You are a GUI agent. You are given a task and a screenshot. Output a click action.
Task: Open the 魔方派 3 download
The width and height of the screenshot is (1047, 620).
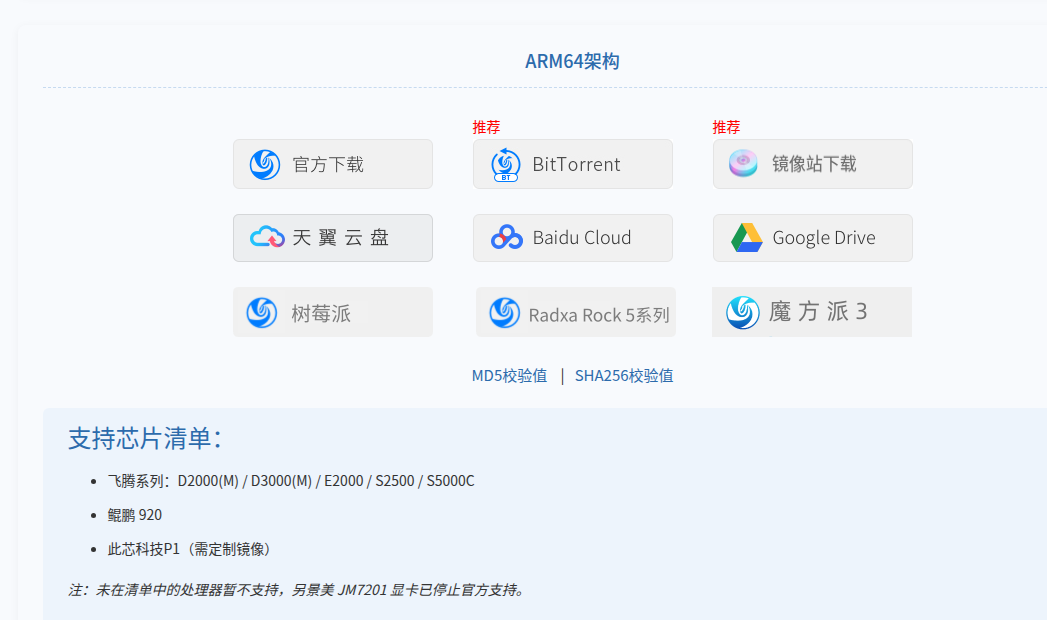[x=812, y=312]
